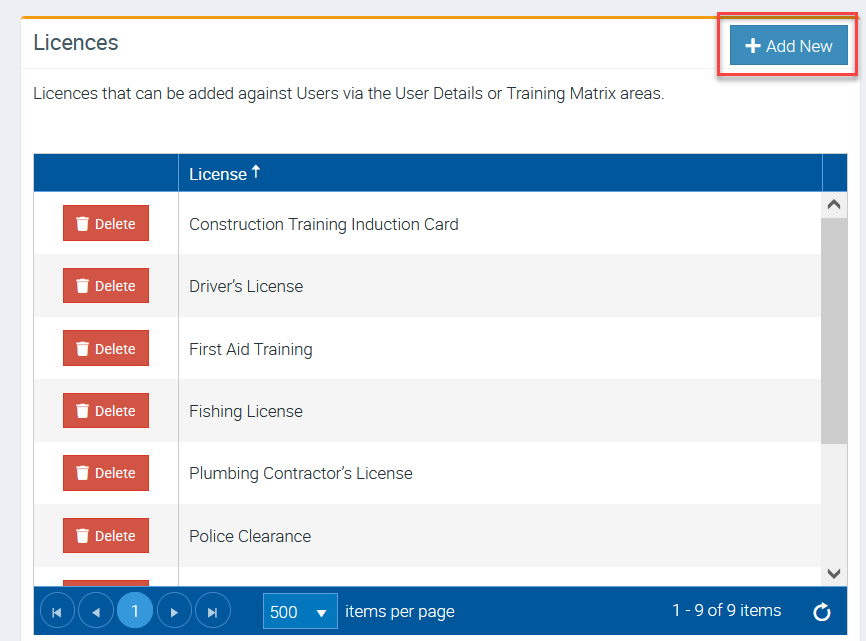Viewport: 866px width, 641px height.
Task: Go to the first page icon
Action: [57, 611]
